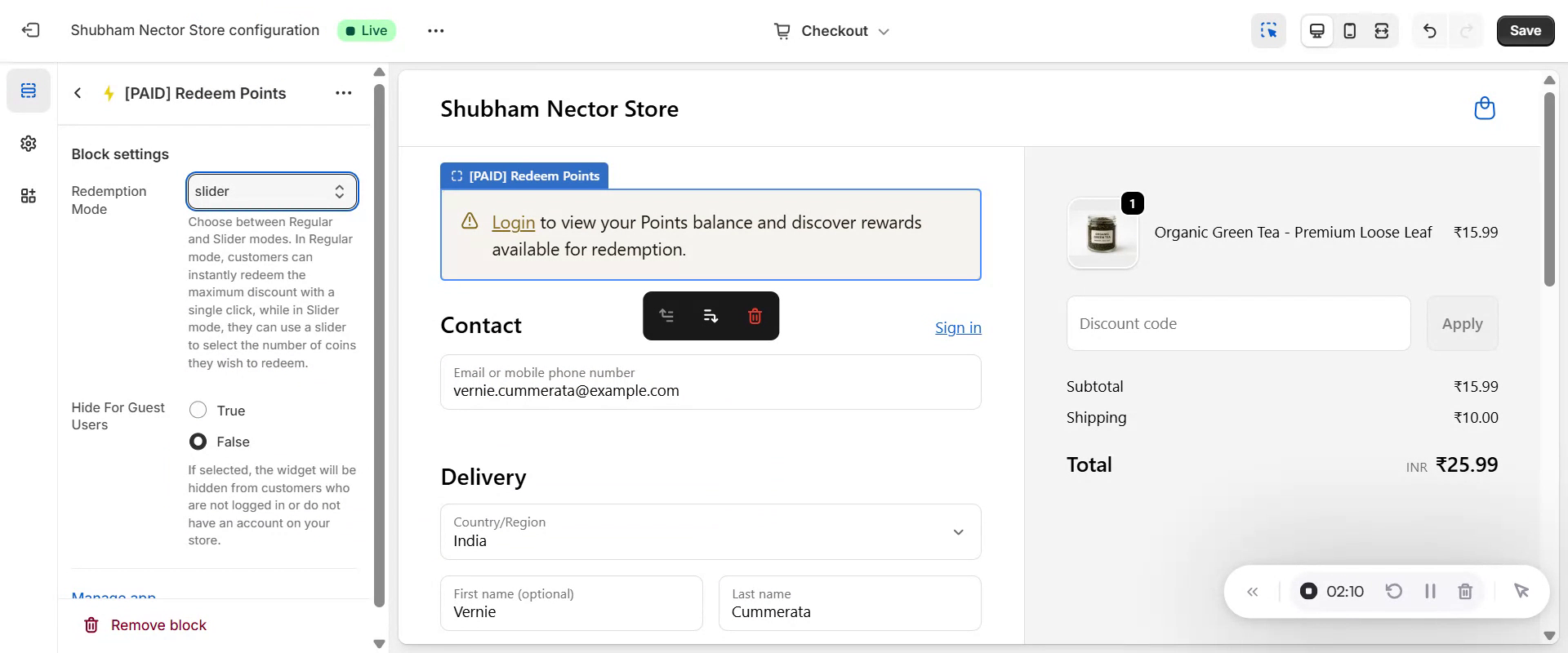Image resolution: width=1568 pixels, height=653 pixels.
Task: Open the Redemption Mode slider dropdown
Action: pos(272,191)
